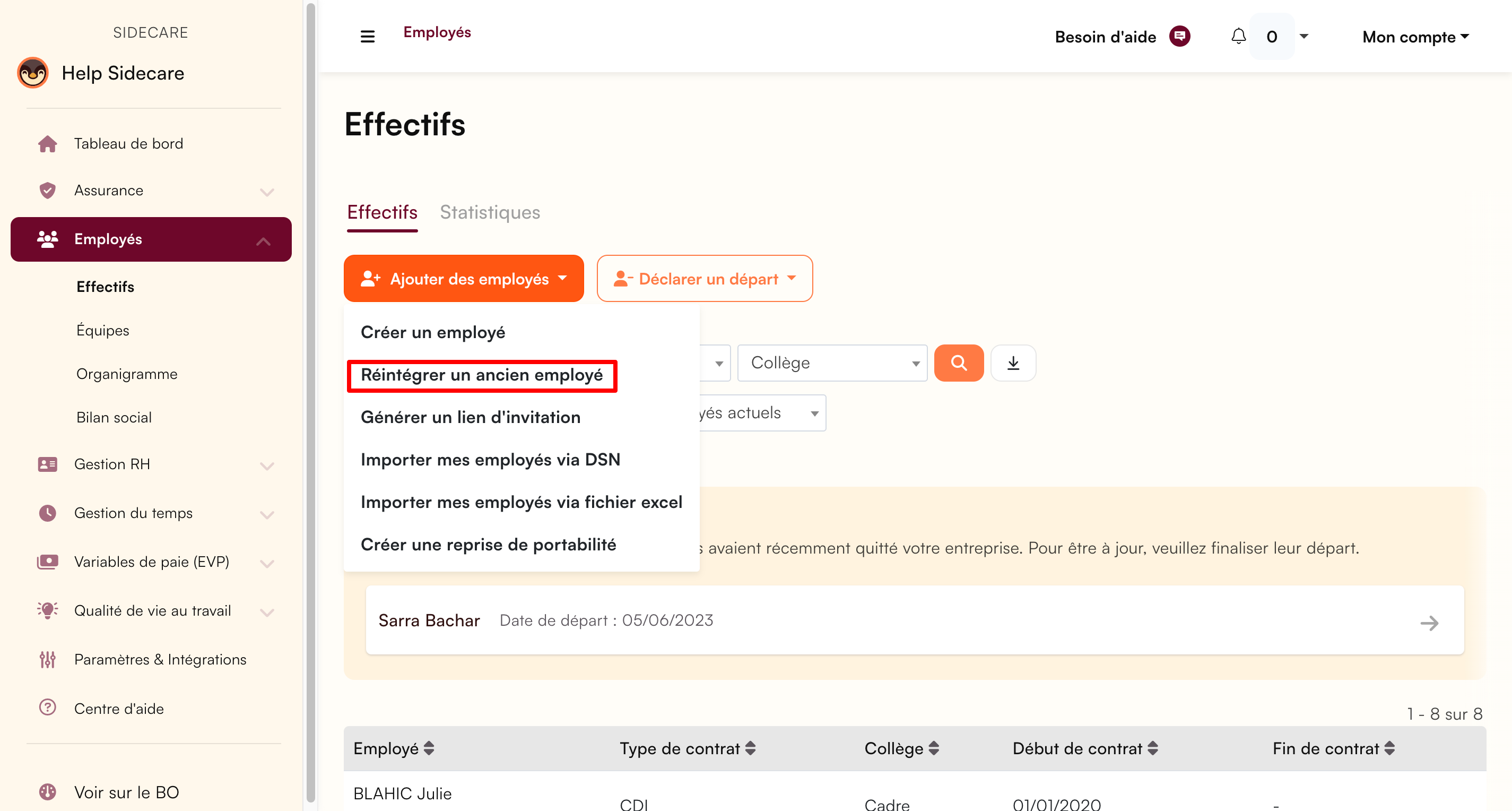Click the Sarra Bachar departure card
This screenshot has width=1512, height=811.
915,620
